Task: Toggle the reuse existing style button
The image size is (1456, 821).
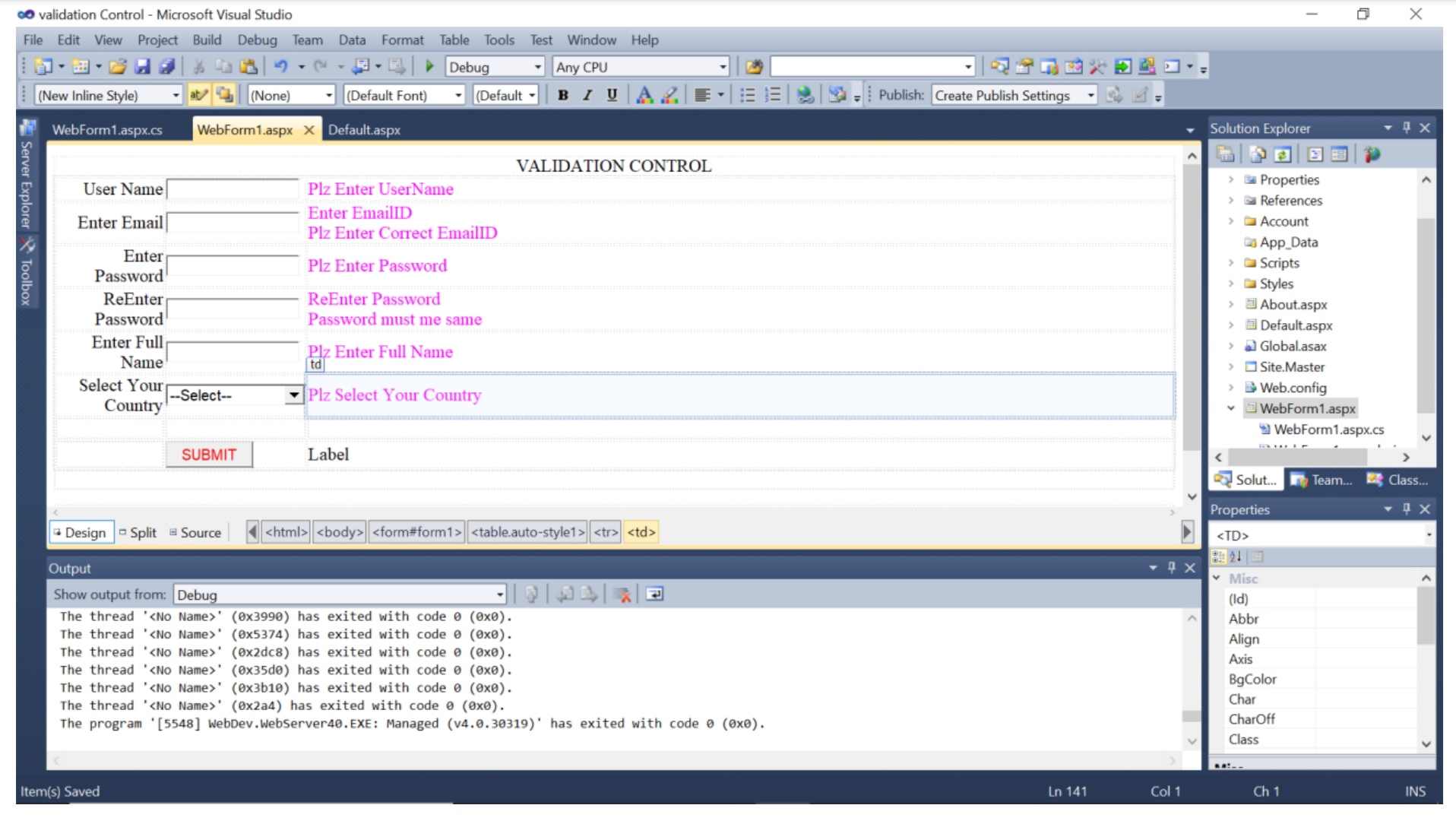Action: pos(224,95)
